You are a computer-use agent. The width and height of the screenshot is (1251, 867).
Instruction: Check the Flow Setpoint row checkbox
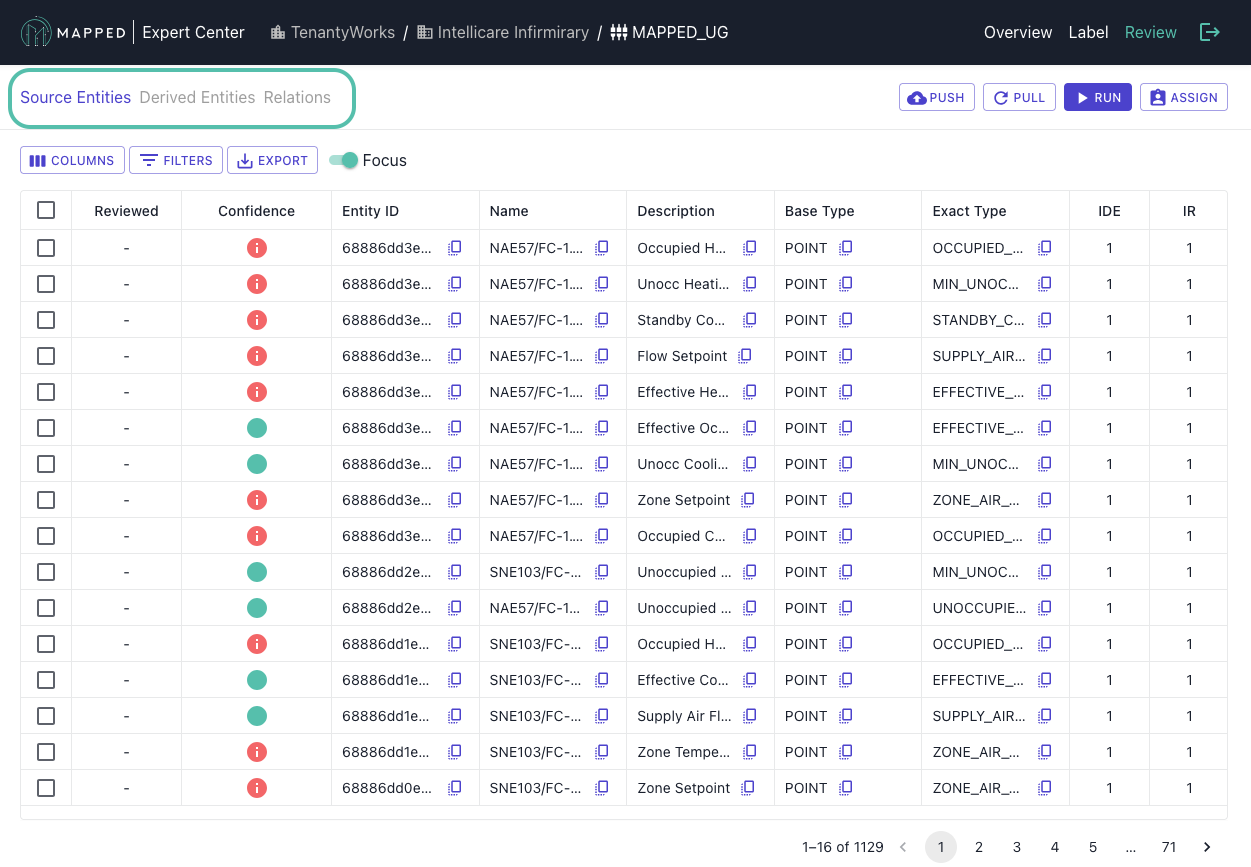46,356
